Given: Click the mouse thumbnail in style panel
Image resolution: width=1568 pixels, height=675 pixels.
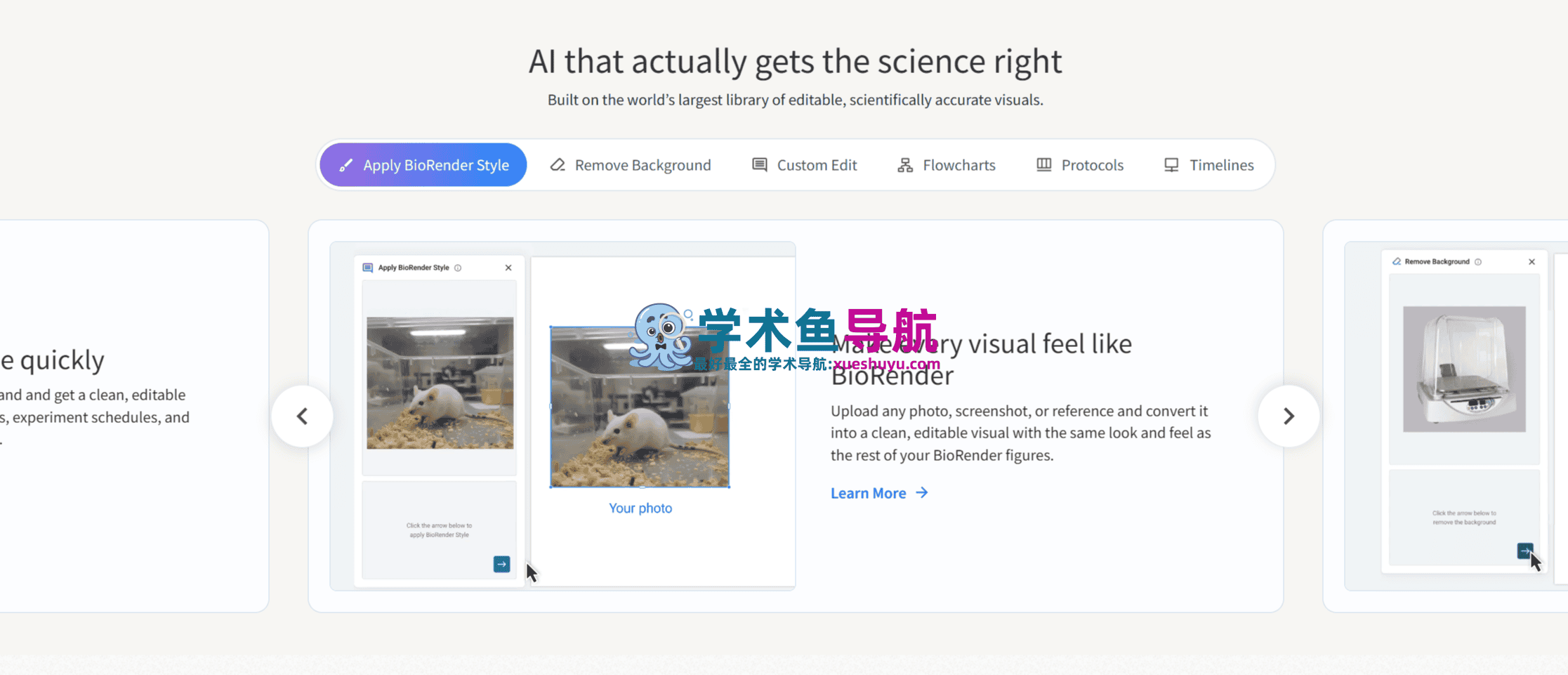Looking at the screenshot, I should [440, 383].
